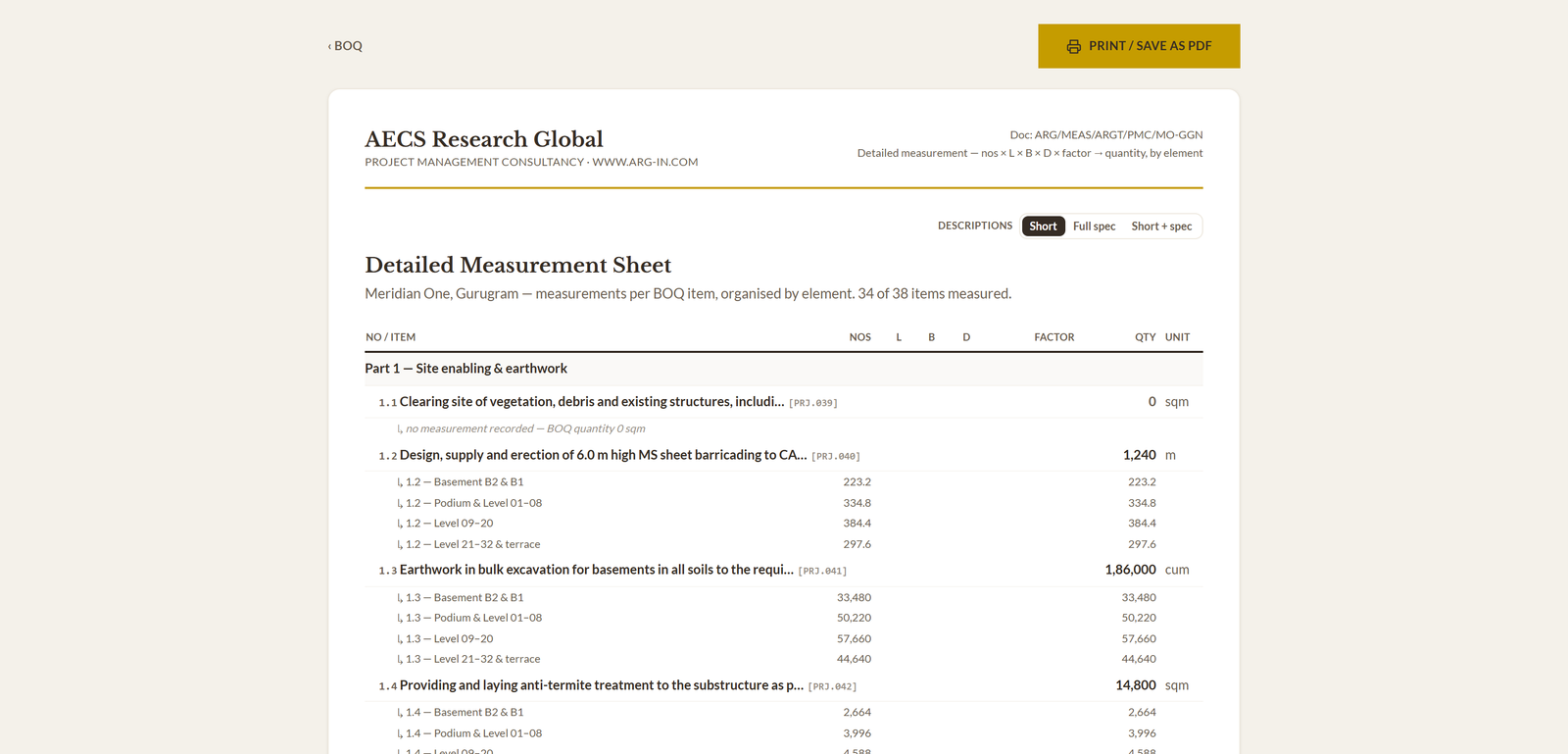Choose the Short + spec description mode
The height and width of the screenshot is (754, 1568).
pos(1161,226)
